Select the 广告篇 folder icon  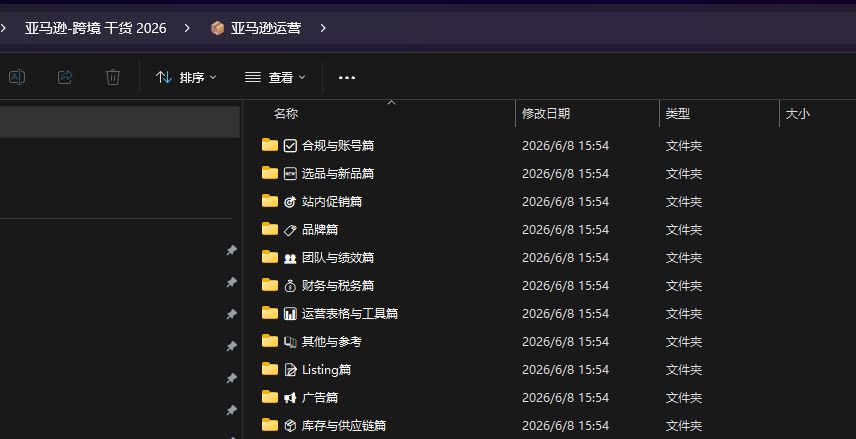(270, 397)
